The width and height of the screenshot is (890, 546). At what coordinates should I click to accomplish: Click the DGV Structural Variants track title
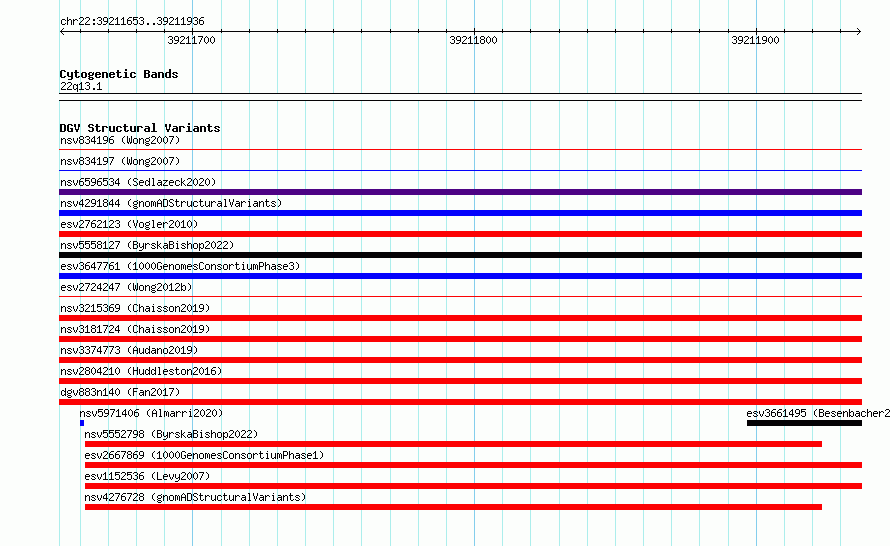140,128
